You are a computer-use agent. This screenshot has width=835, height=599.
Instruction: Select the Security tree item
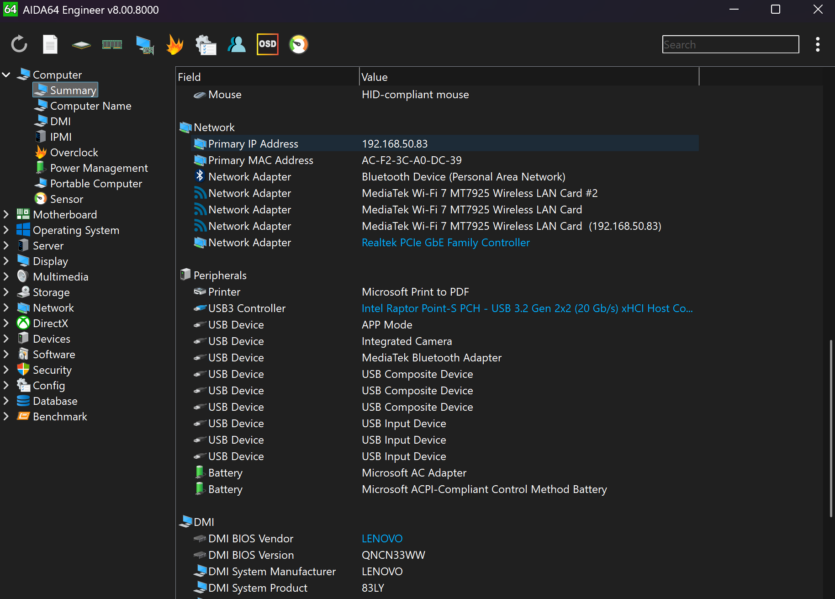point(45,370)
